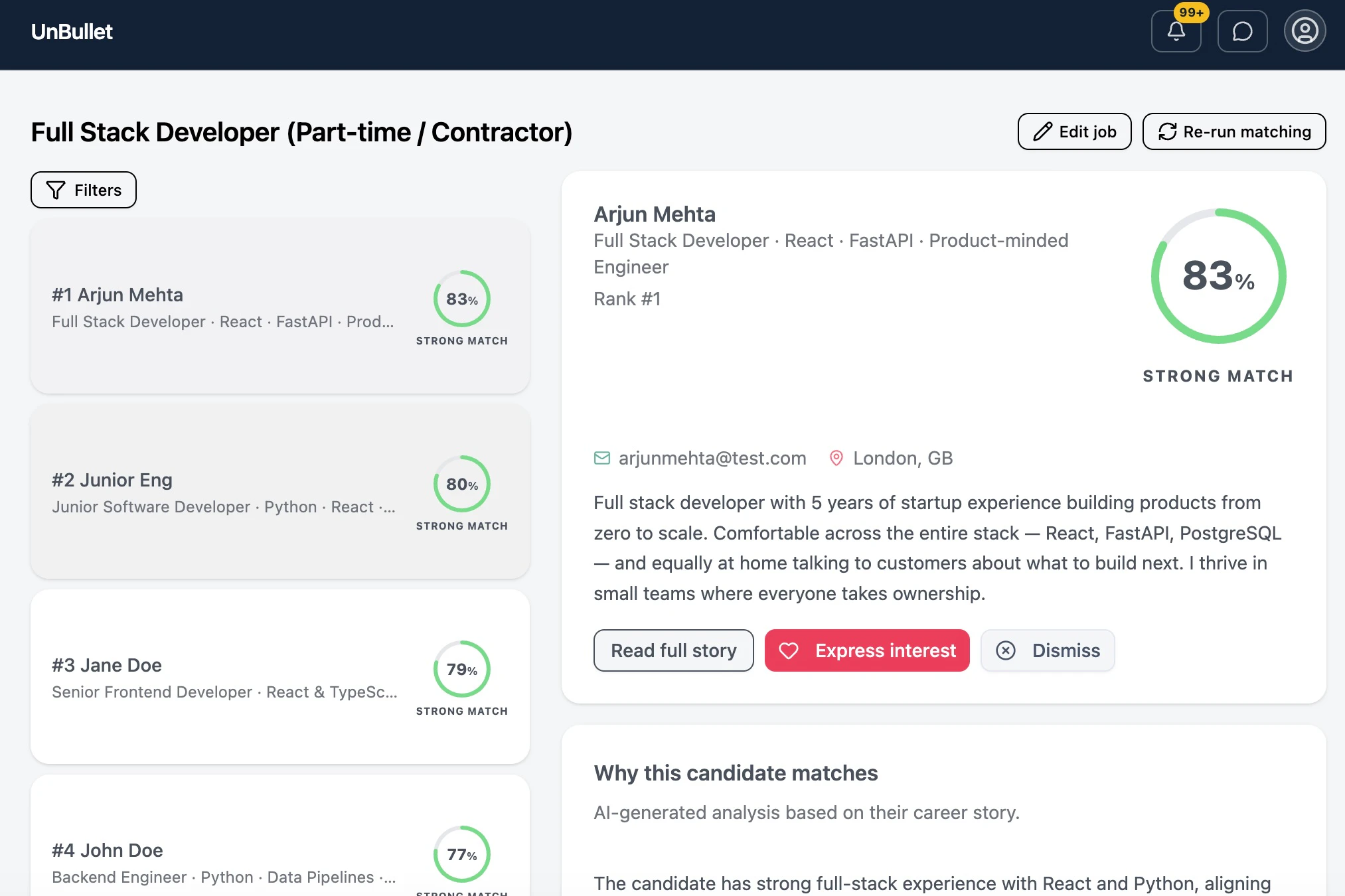Viewport: 1345px width, 896px height.
Task: Click the arjunmehta@test.com email address
Action: coord(712,458)
